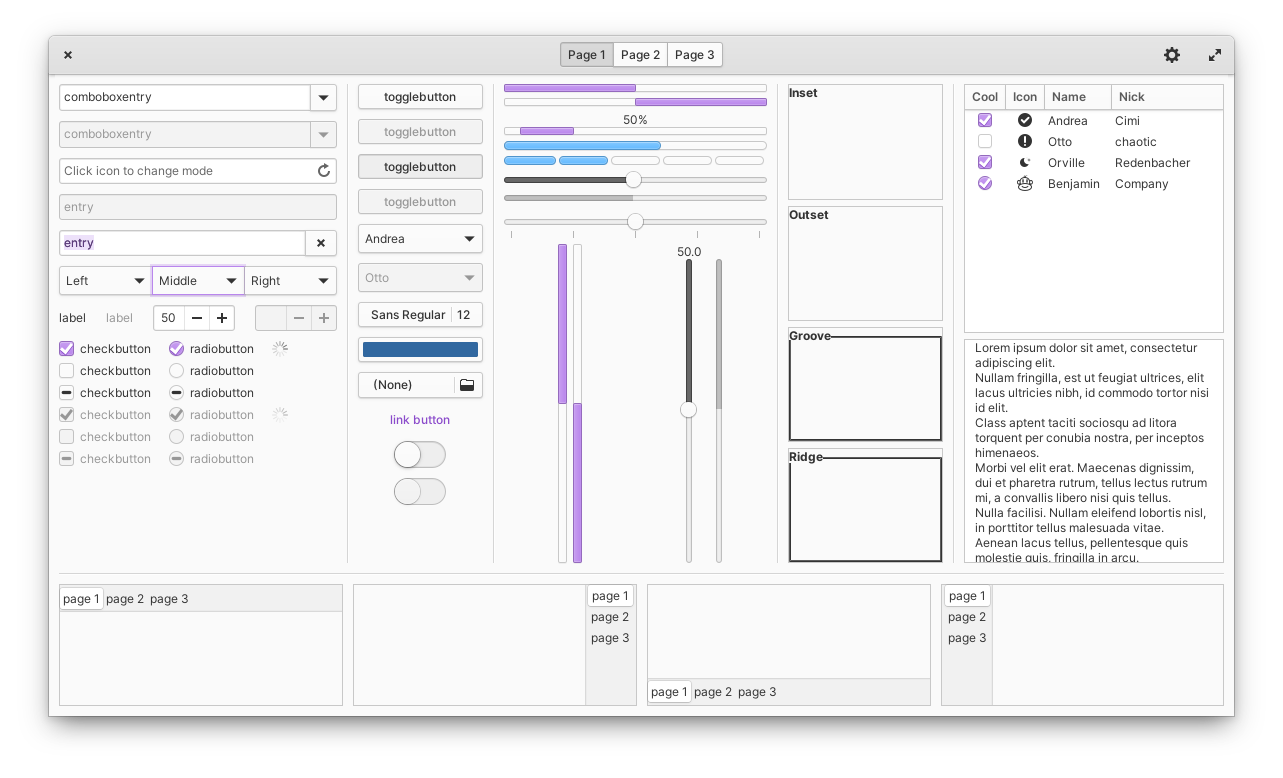Open the Andrea dropdown
The width and height of the screenshot is (1283, 778).
(x=420, y=239)
